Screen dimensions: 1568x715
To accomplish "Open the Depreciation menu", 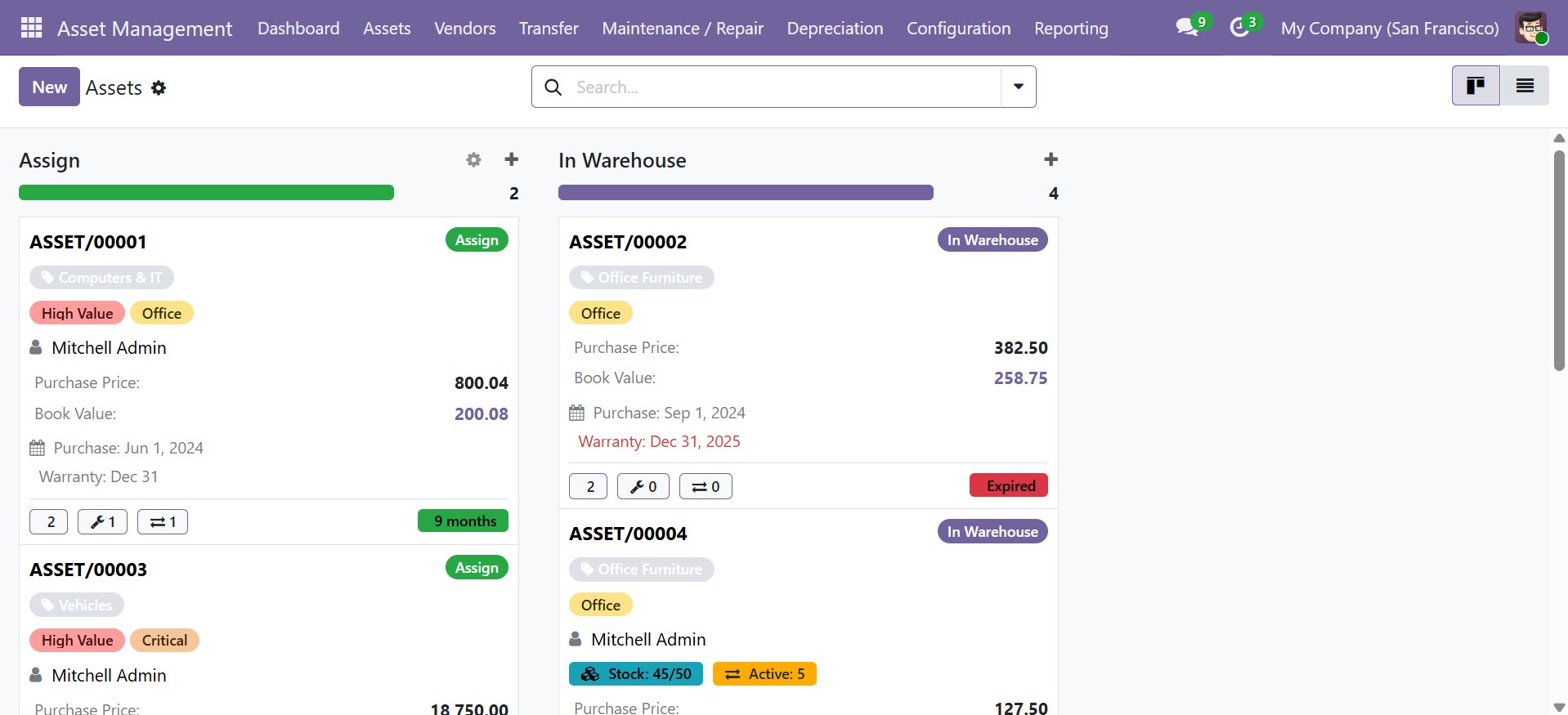I will (x=835, y=28).
